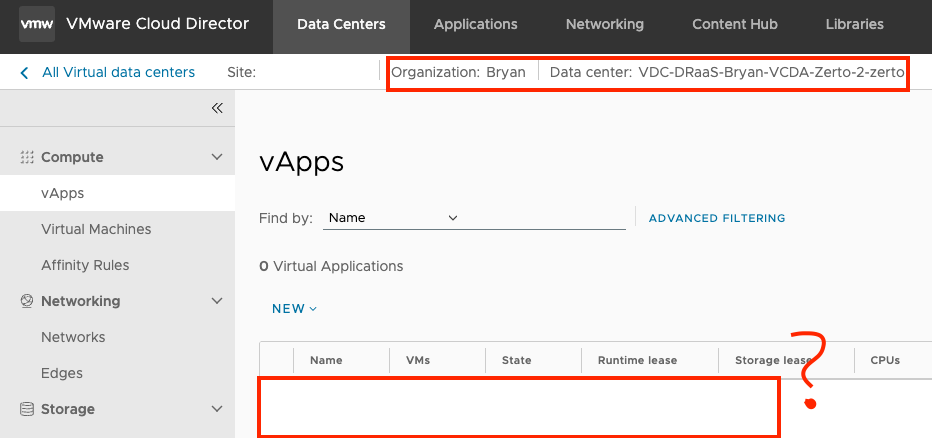
Task: Sort by the State column header
Action: [517, 360]
